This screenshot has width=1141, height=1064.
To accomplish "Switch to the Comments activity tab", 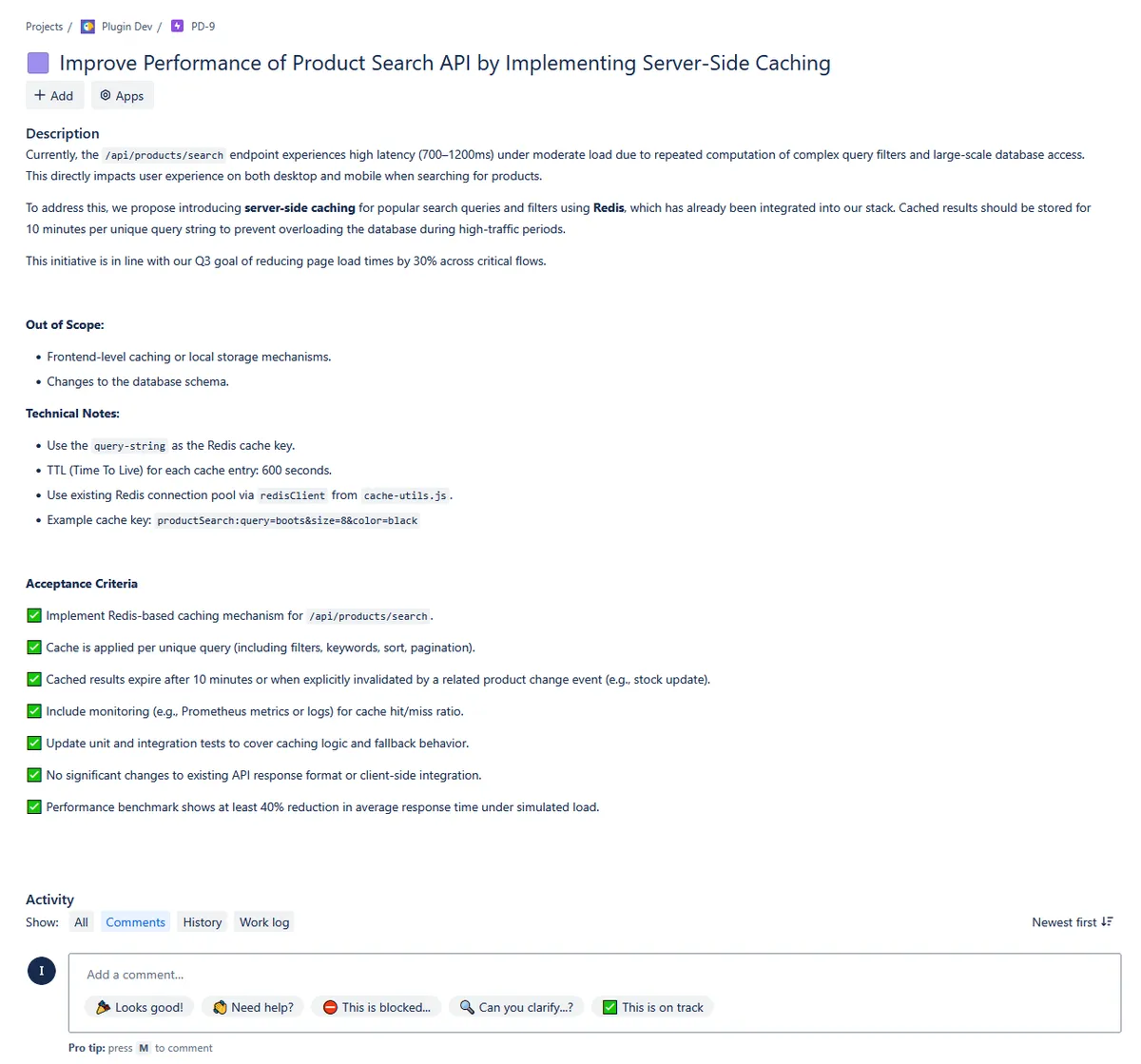I will (136, 922).
